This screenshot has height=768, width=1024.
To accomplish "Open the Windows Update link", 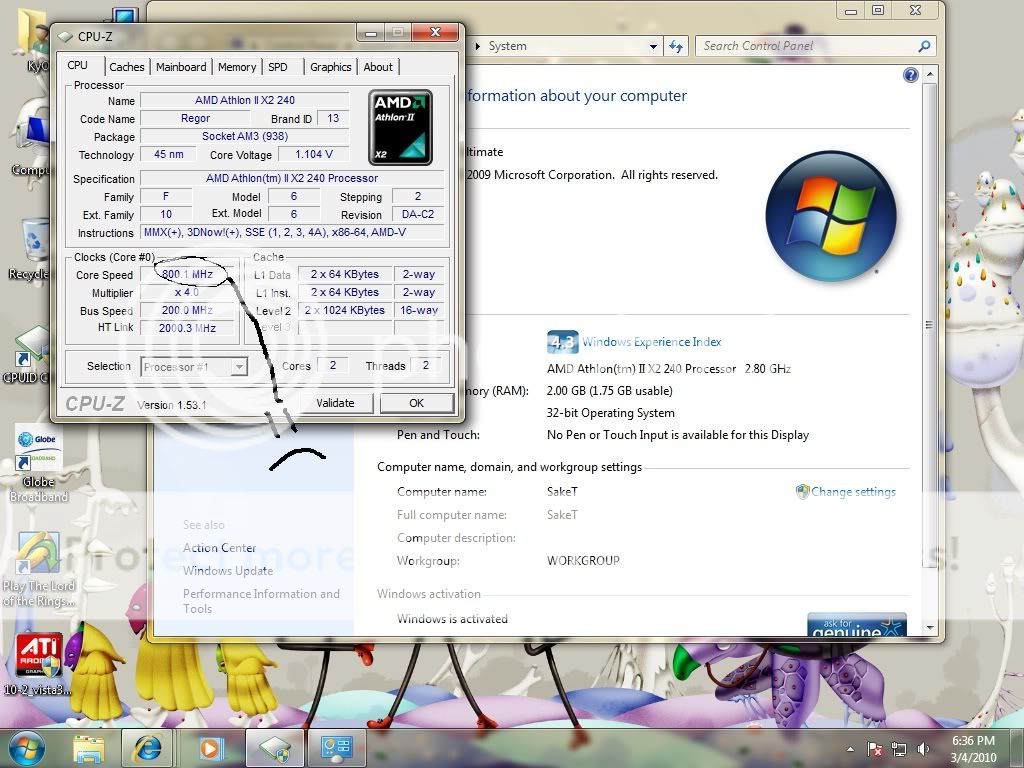I will pyautogui.click(x=228, y=571).
